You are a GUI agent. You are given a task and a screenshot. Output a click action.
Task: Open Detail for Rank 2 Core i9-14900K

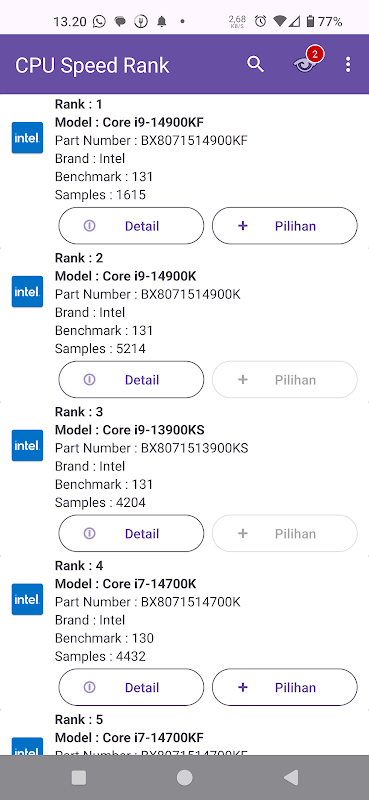[x=131, y=380]
